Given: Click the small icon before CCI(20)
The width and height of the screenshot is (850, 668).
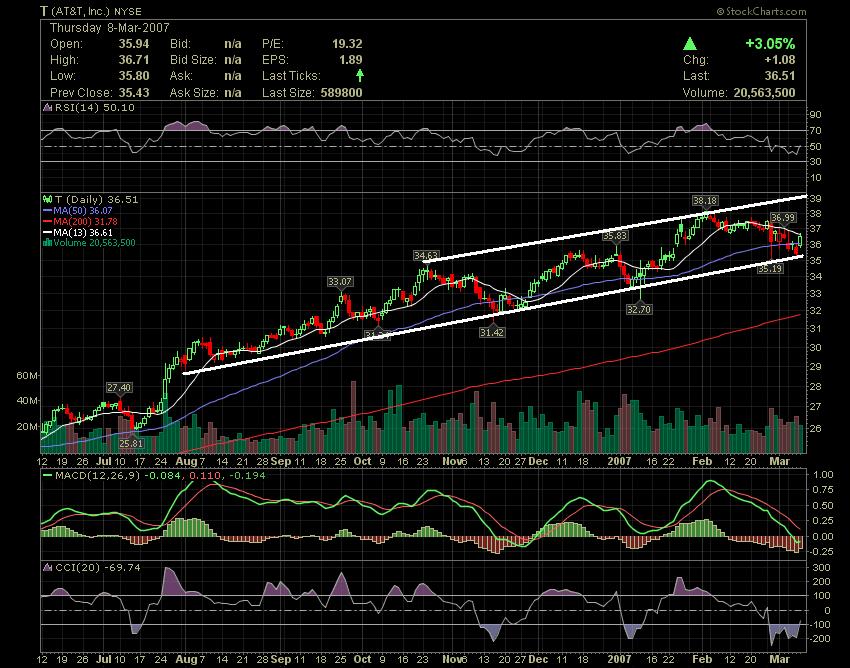Looking at the screenshot, I should [47, 567].
